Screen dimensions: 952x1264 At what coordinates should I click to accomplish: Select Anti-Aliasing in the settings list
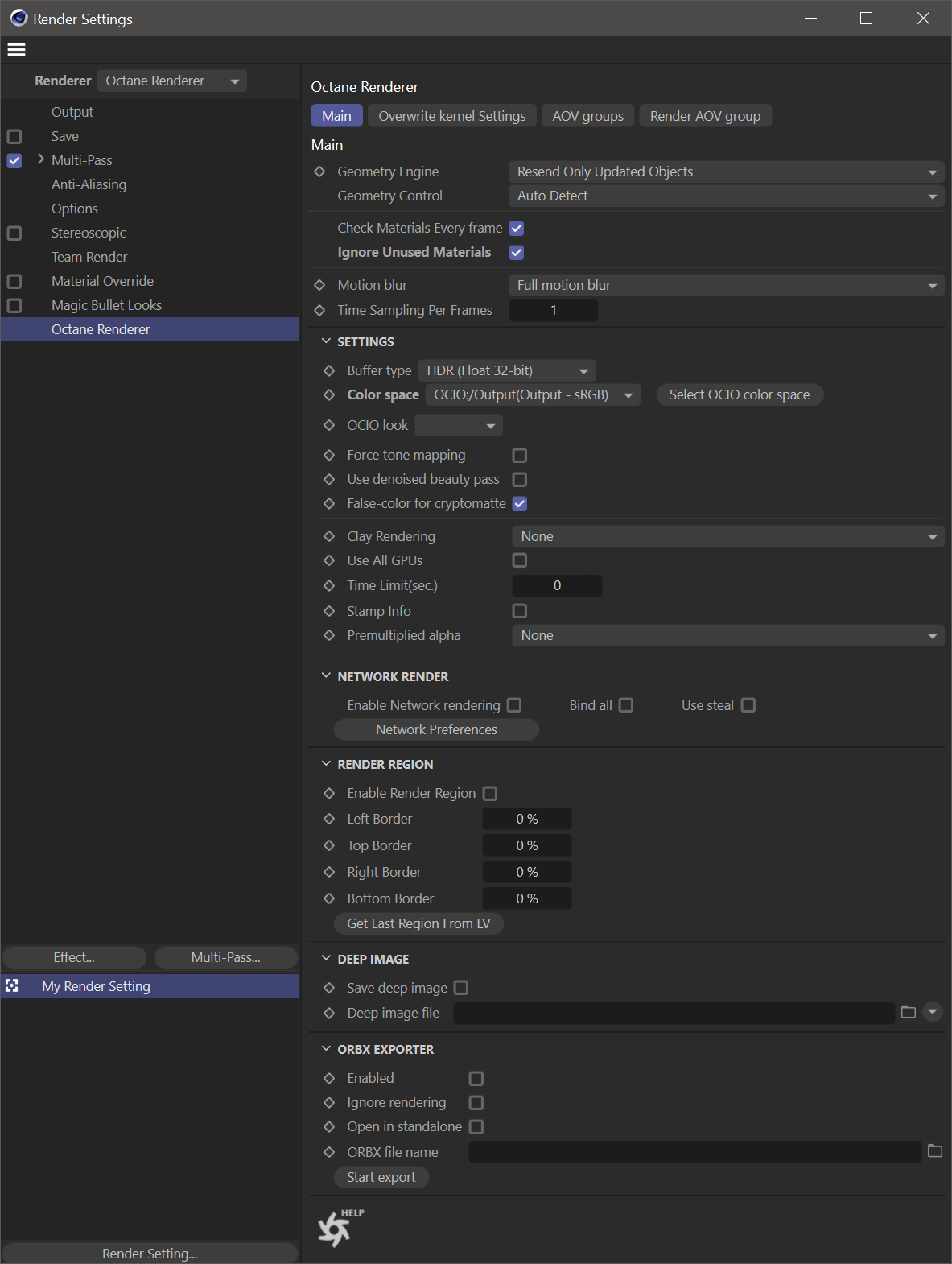(89, 184)
